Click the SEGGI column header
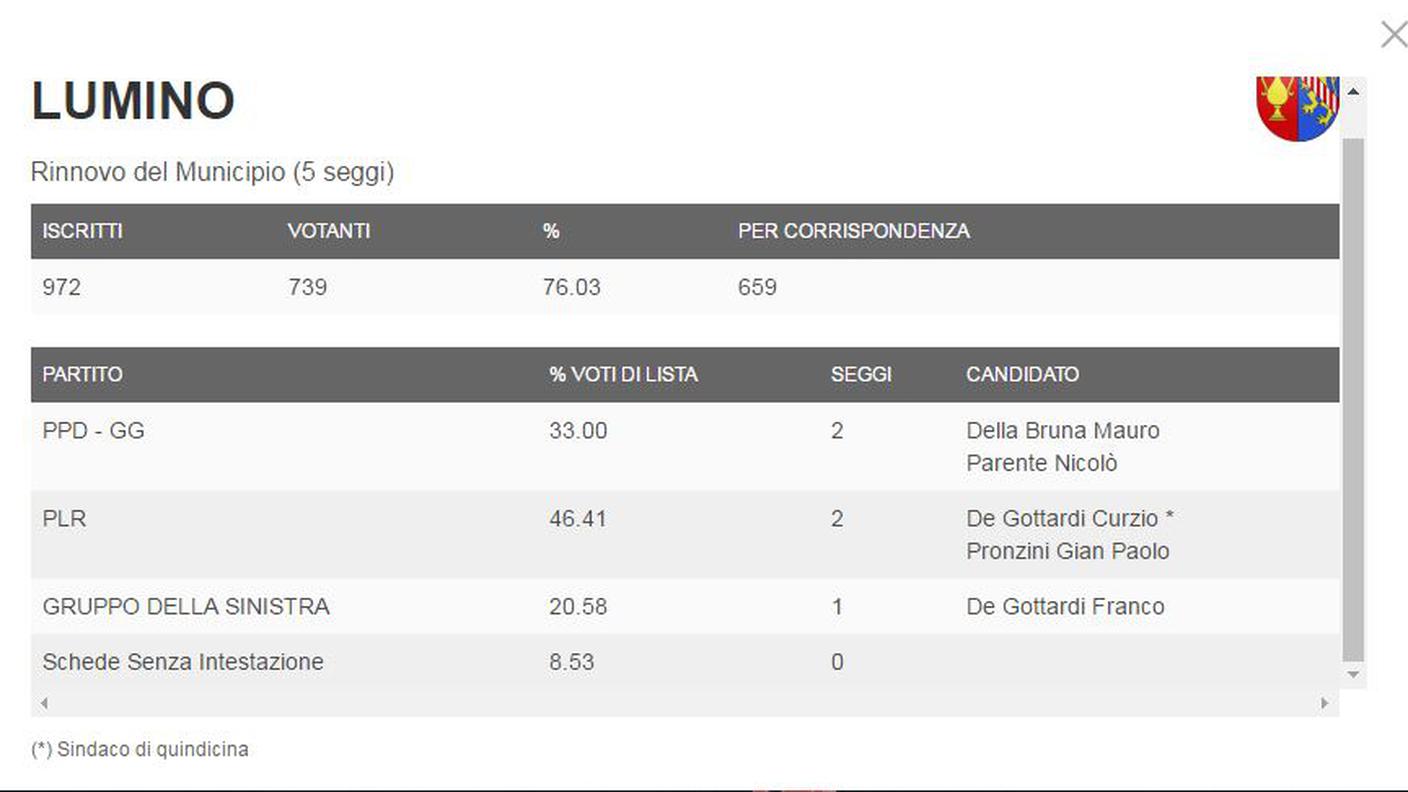Image resolution: width=1408 pixels, height=792 pixels. coord(861,374)
